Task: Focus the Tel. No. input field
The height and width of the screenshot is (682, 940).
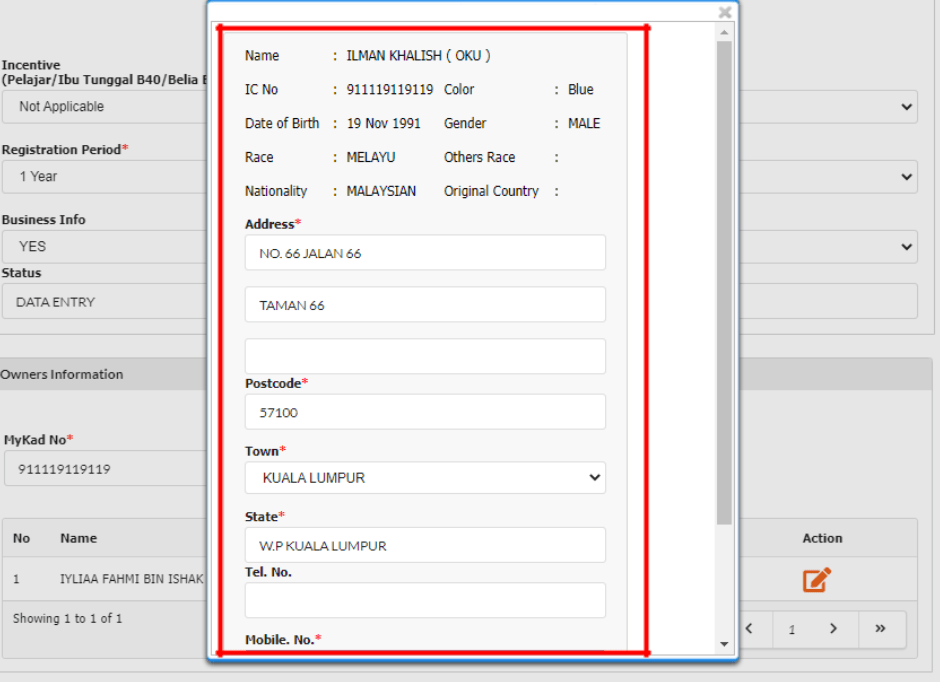Action: (x=425, y=600)
